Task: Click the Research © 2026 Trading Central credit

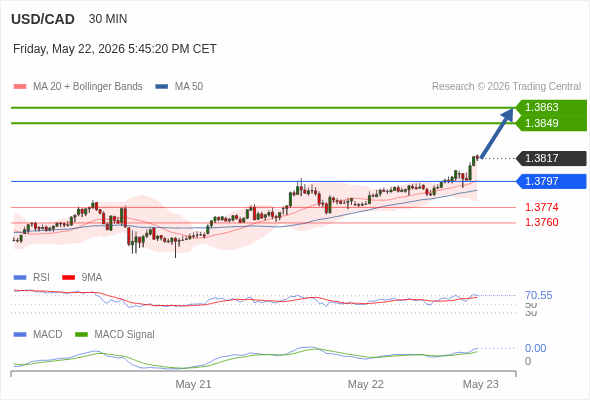Action: pyautogui.click(x=506, y=87)
